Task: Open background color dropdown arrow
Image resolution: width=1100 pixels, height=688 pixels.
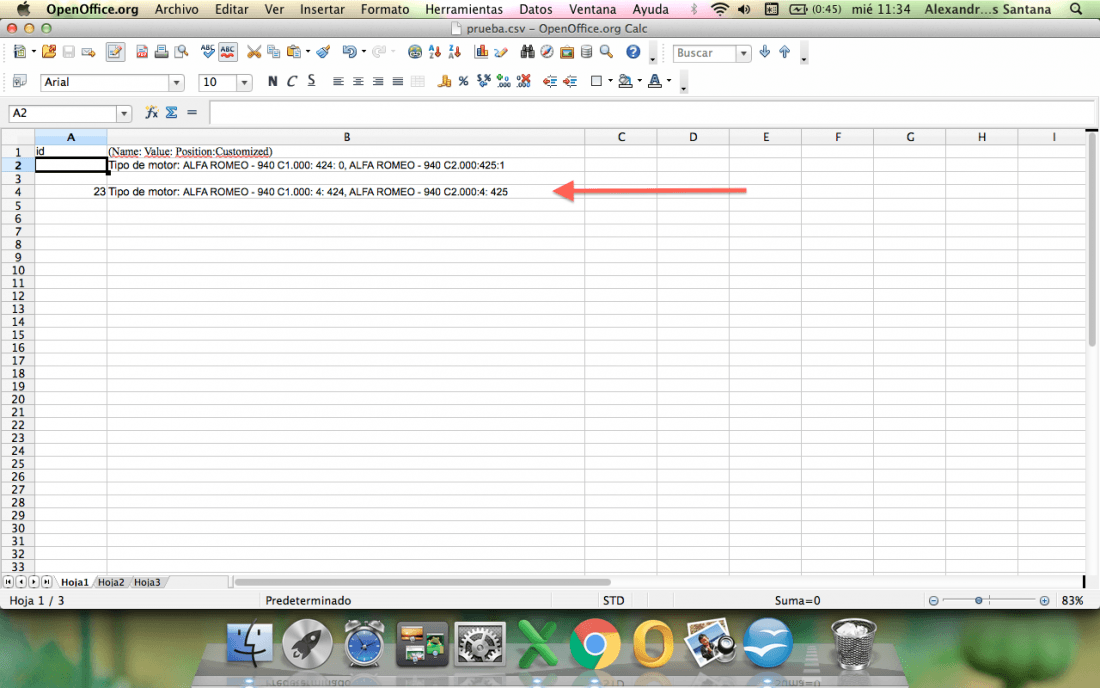Action: point(640,81)
